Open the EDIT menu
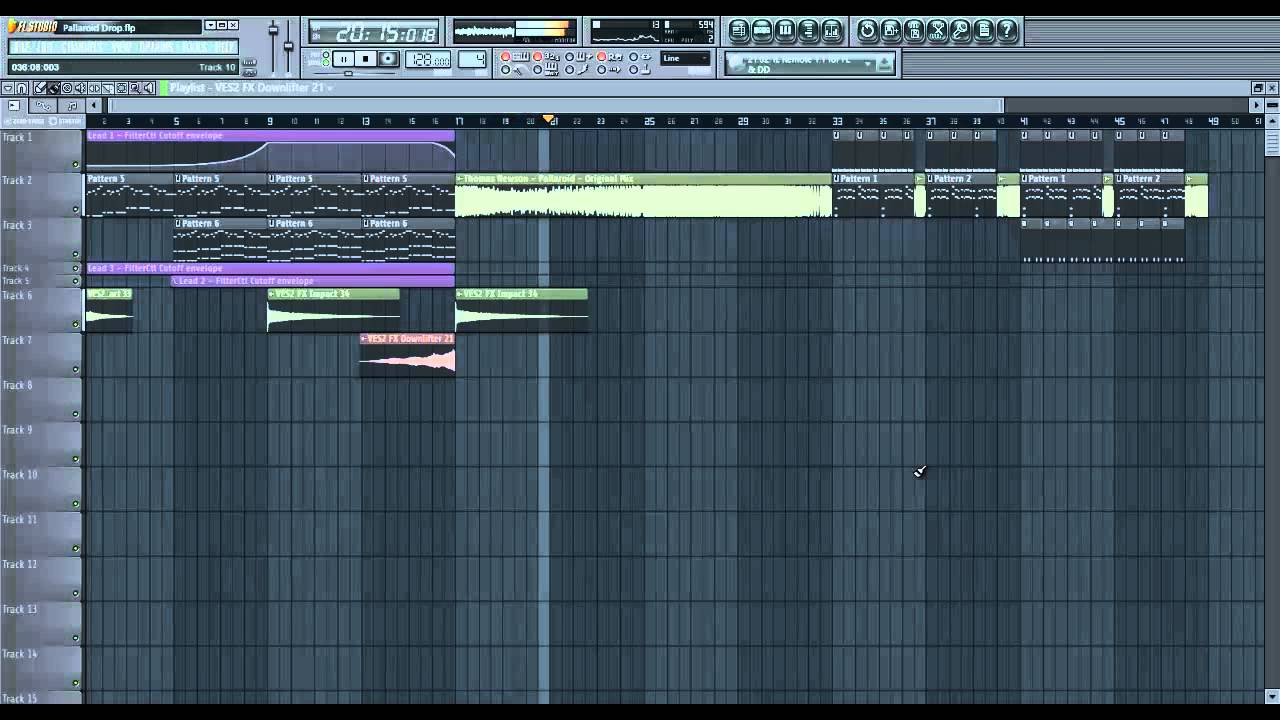This screenshot has width=1280, height=720. (x=46, y=47)
